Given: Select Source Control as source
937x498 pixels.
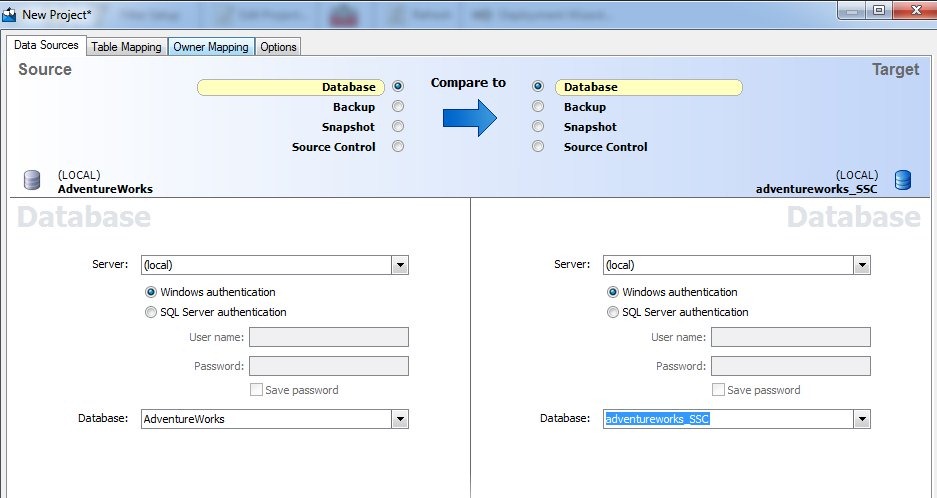Looking at the screenshot, I should tap(398, 147).
